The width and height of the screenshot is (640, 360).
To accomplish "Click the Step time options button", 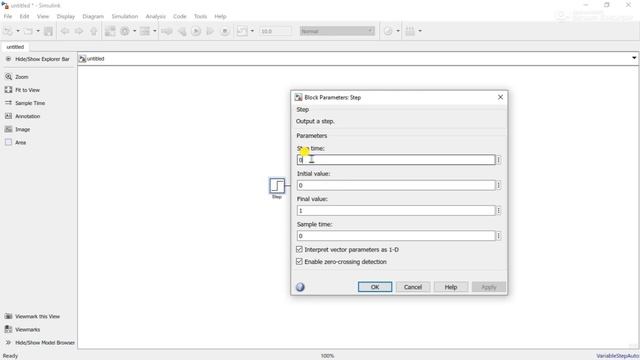I will point(499,160).
